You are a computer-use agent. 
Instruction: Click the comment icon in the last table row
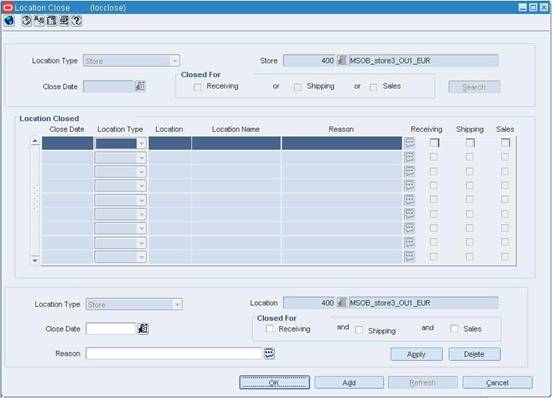pyautogui.click(x=409, y=257)
